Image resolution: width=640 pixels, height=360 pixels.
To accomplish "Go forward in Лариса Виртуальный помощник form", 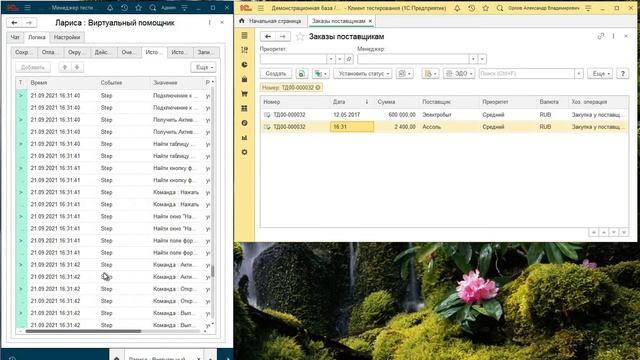I will click(29, 23).
